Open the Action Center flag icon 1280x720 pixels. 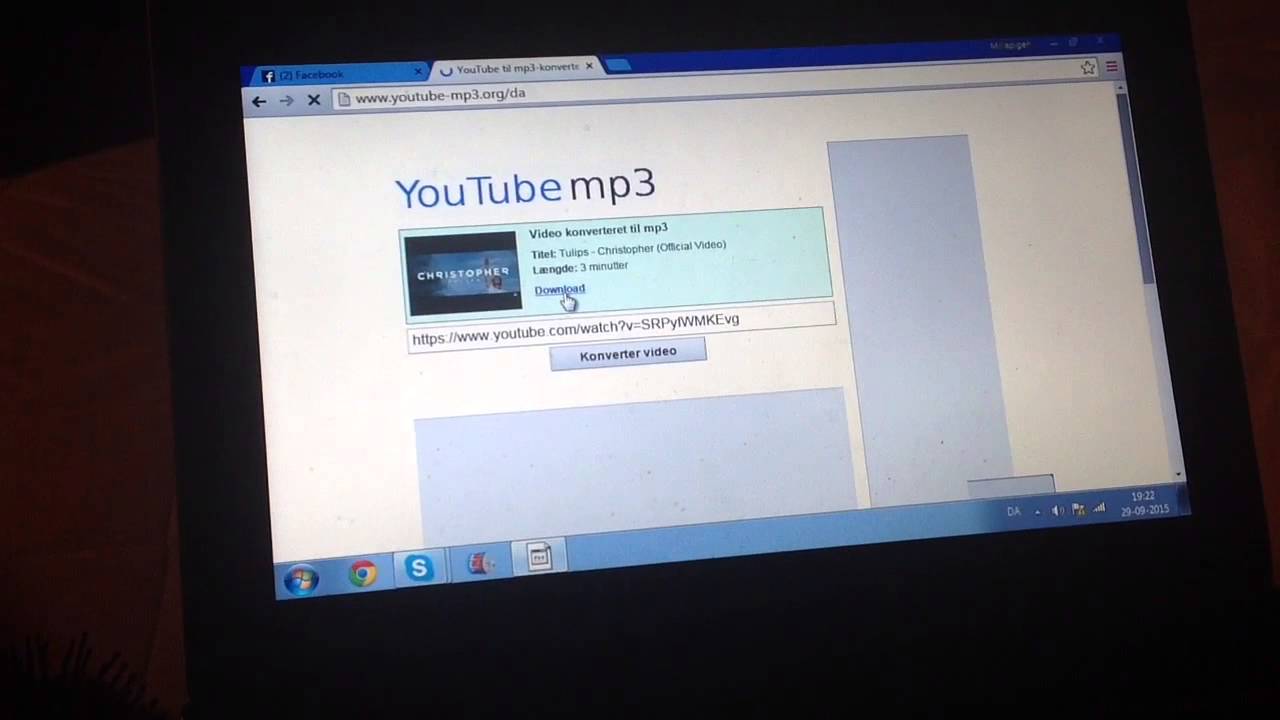click(1078, 509)
